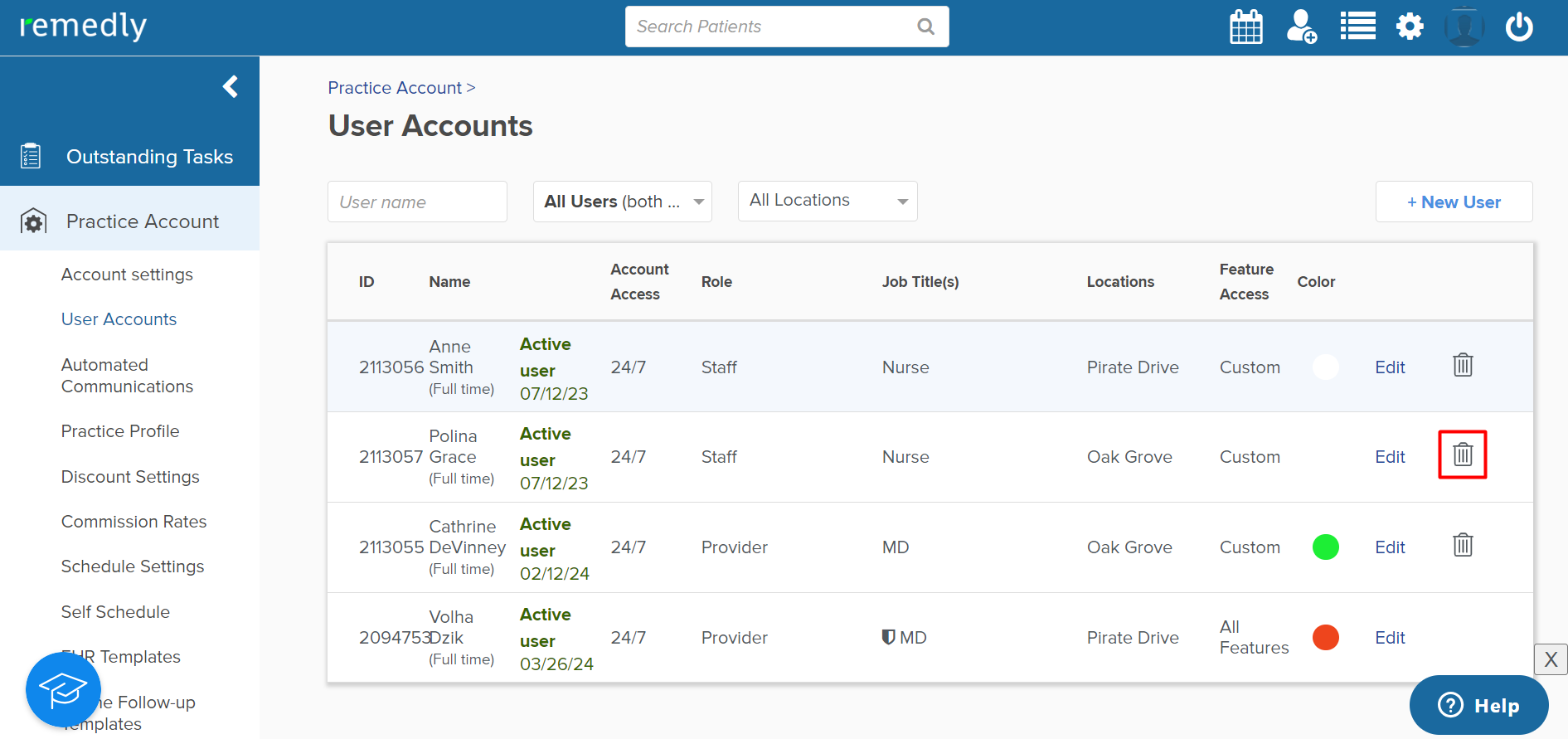
Task: Open the Help button
Action: coord(1479,705)
